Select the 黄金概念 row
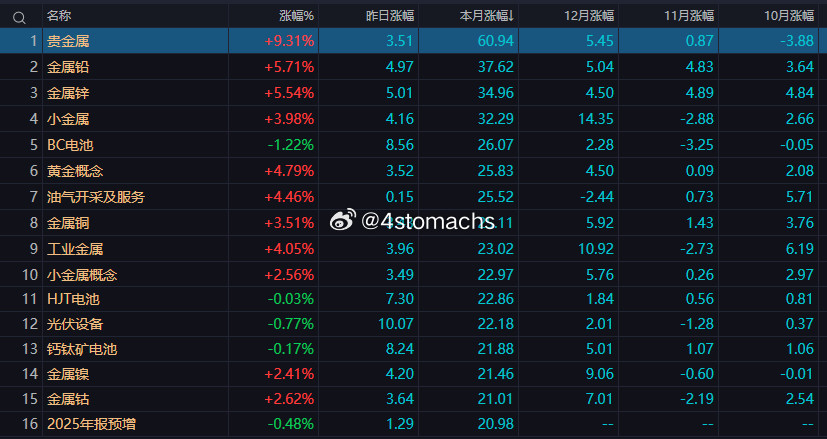The image size is (827, 439). (x=414, y=171)
